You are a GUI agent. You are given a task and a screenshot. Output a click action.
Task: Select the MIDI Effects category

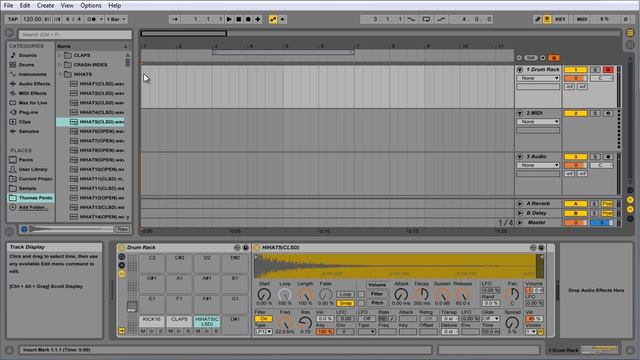pos(32,93)
